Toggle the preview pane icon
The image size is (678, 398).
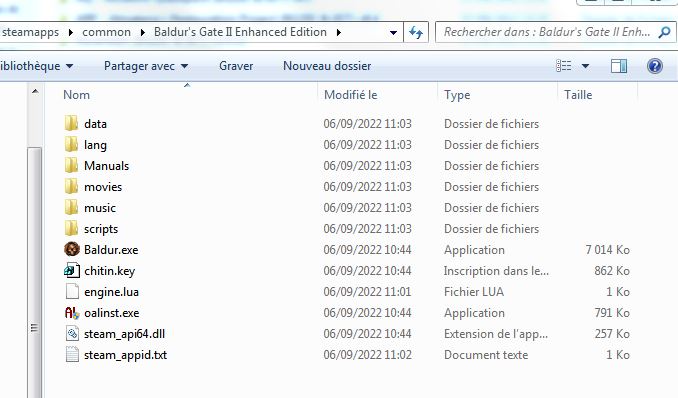(x=619, y=66)
